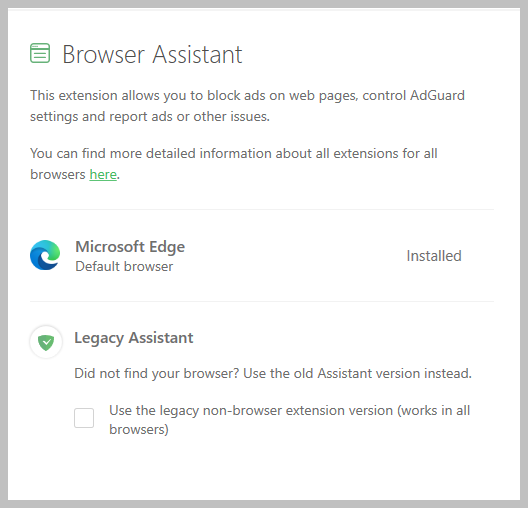Viewport: 528px width, 508px height.
Task: Click the green shield Legacy Assistant icon
Action: [46, 342]
